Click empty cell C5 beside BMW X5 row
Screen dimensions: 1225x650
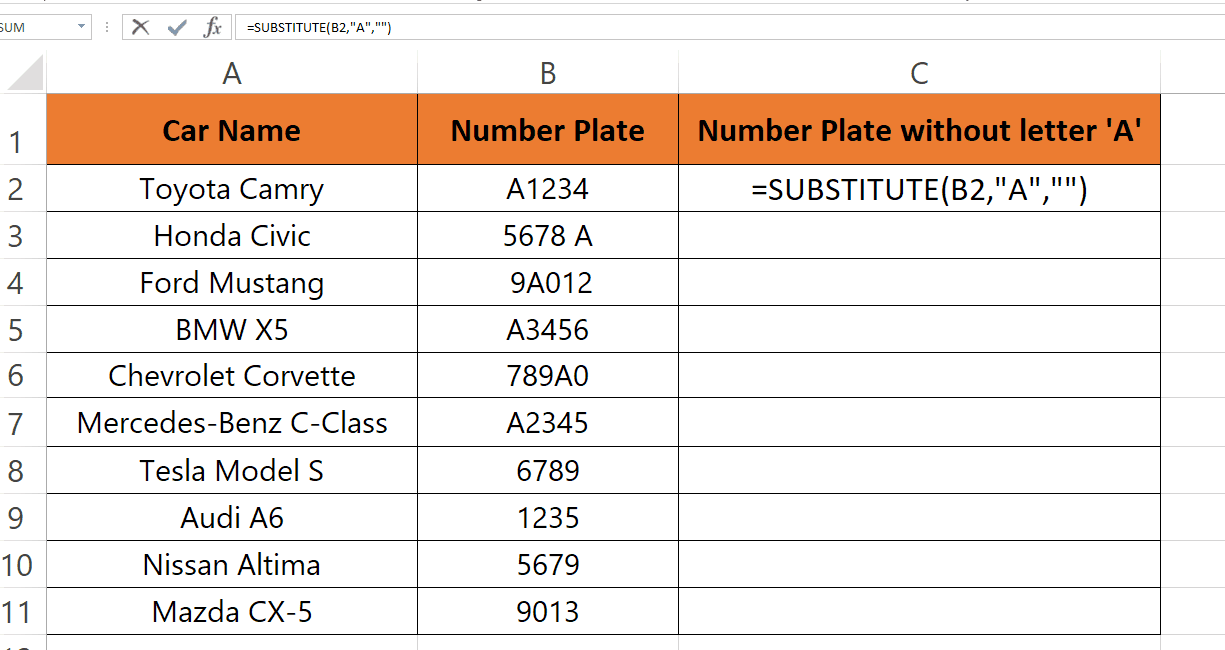918,329
